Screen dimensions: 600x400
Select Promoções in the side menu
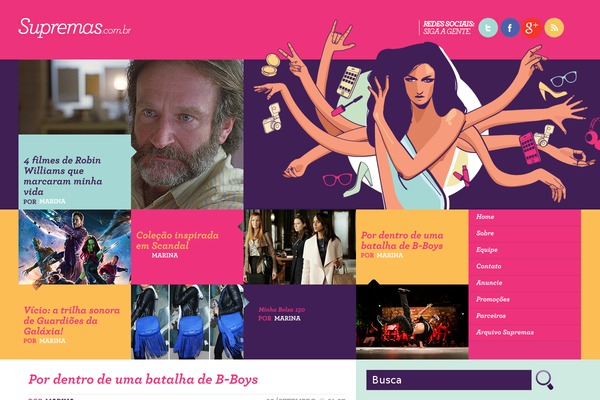pyautogui.click(x=493, y=299)
